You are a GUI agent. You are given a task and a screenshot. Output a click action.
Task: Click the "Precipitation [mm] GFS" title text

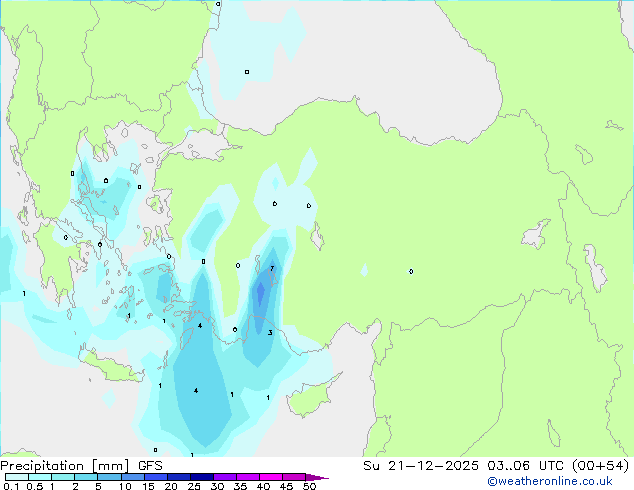81,466
